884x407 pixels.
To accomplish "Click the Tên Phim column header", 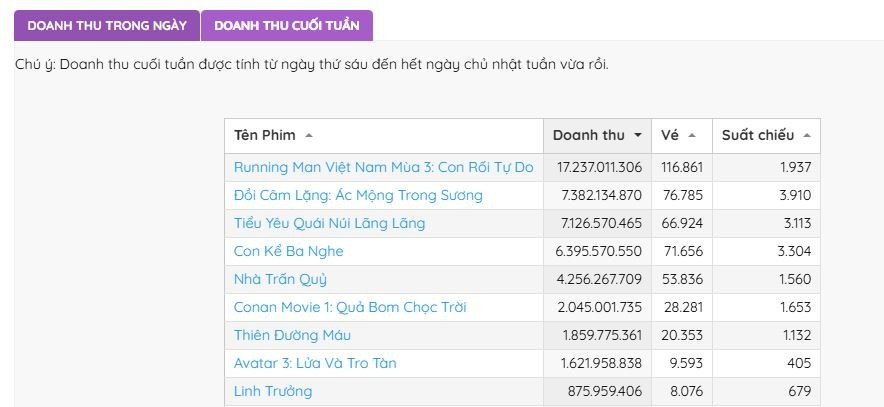I will 265,136.
